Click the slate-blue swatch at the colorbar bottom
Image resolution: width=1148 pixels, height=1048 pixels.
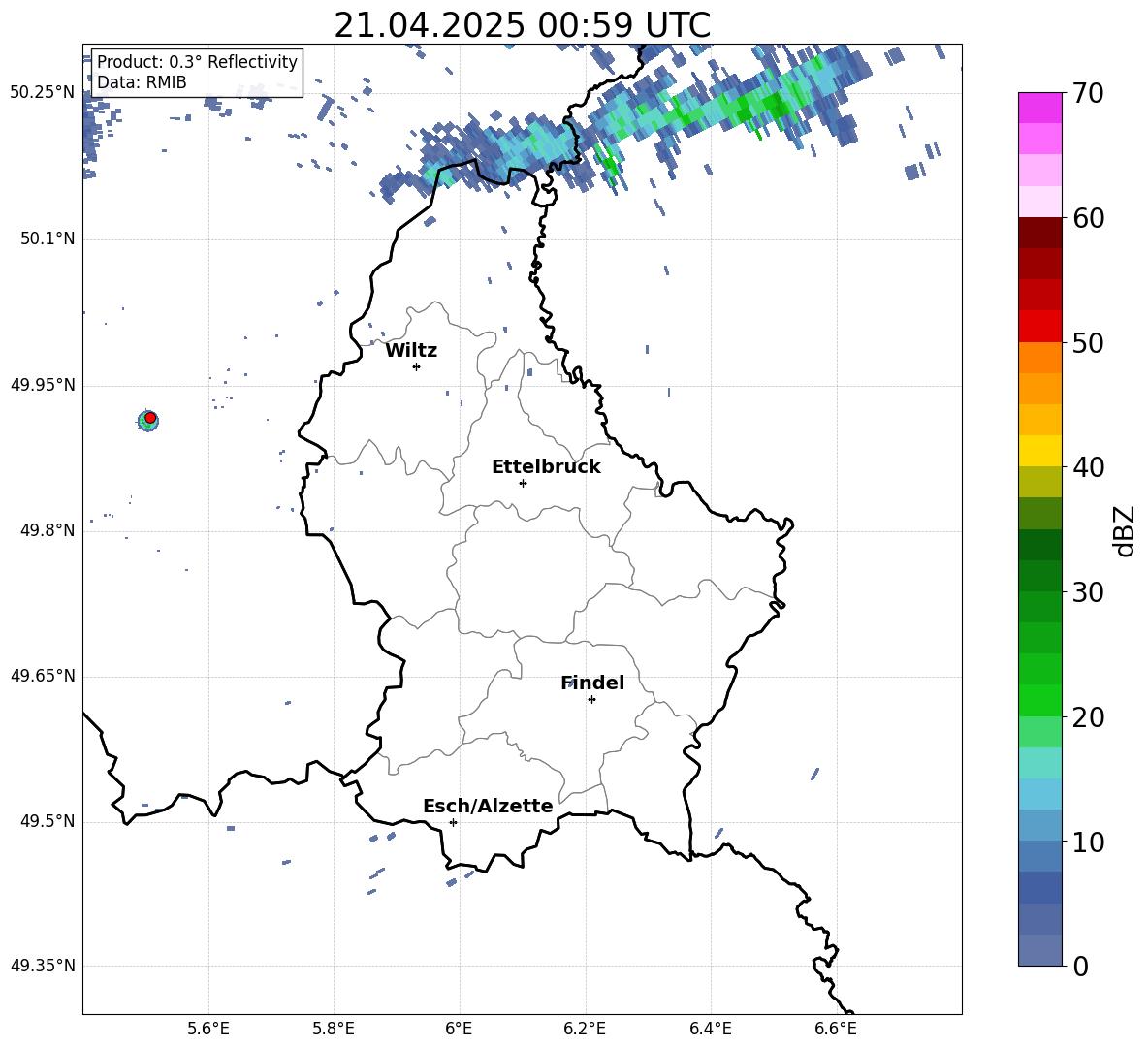pyautogui.click(x=1039, y=950)
